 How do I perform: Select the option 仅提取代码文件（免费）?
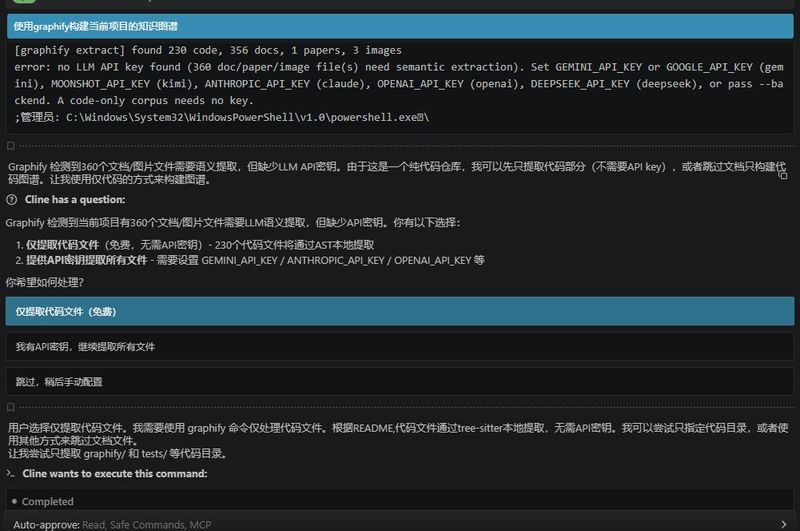(x=399, y=311)
